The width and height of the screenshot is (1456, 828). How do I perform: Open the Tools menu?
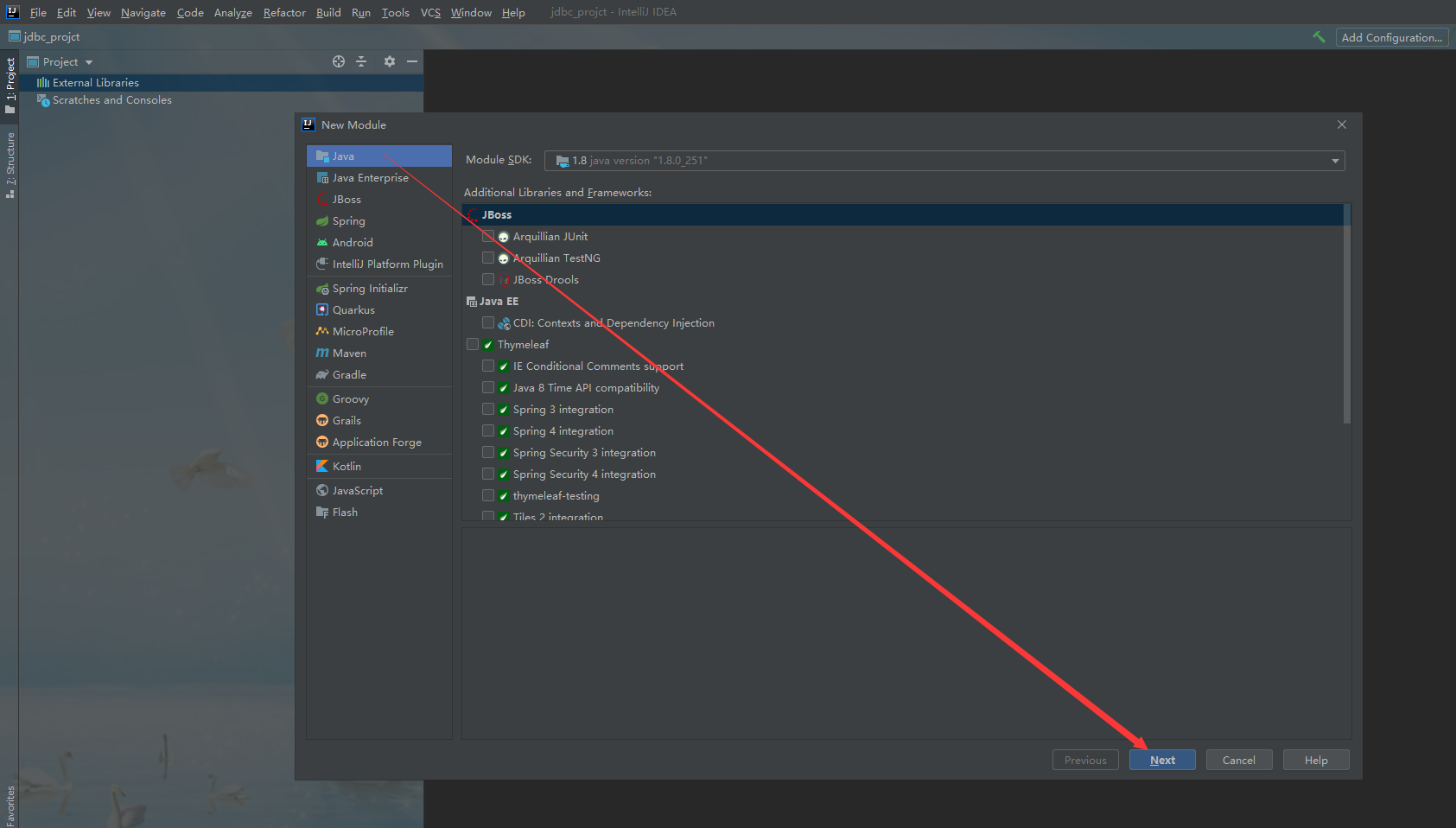[x=395, y=12]
